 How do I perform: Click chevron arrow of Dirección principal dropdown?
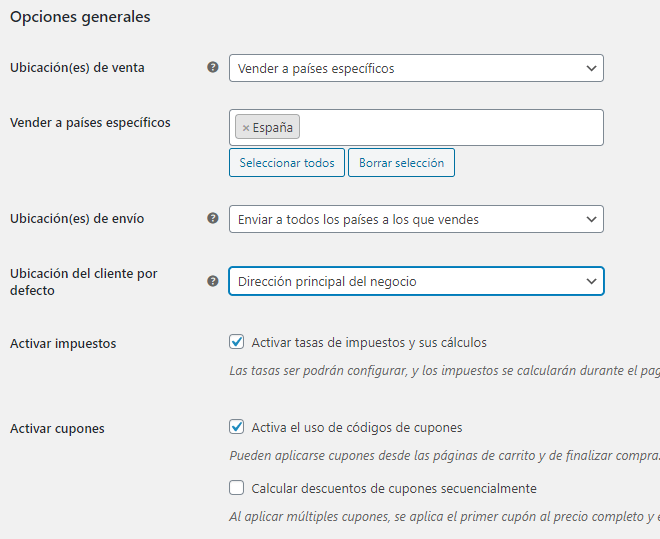[590, 281]
